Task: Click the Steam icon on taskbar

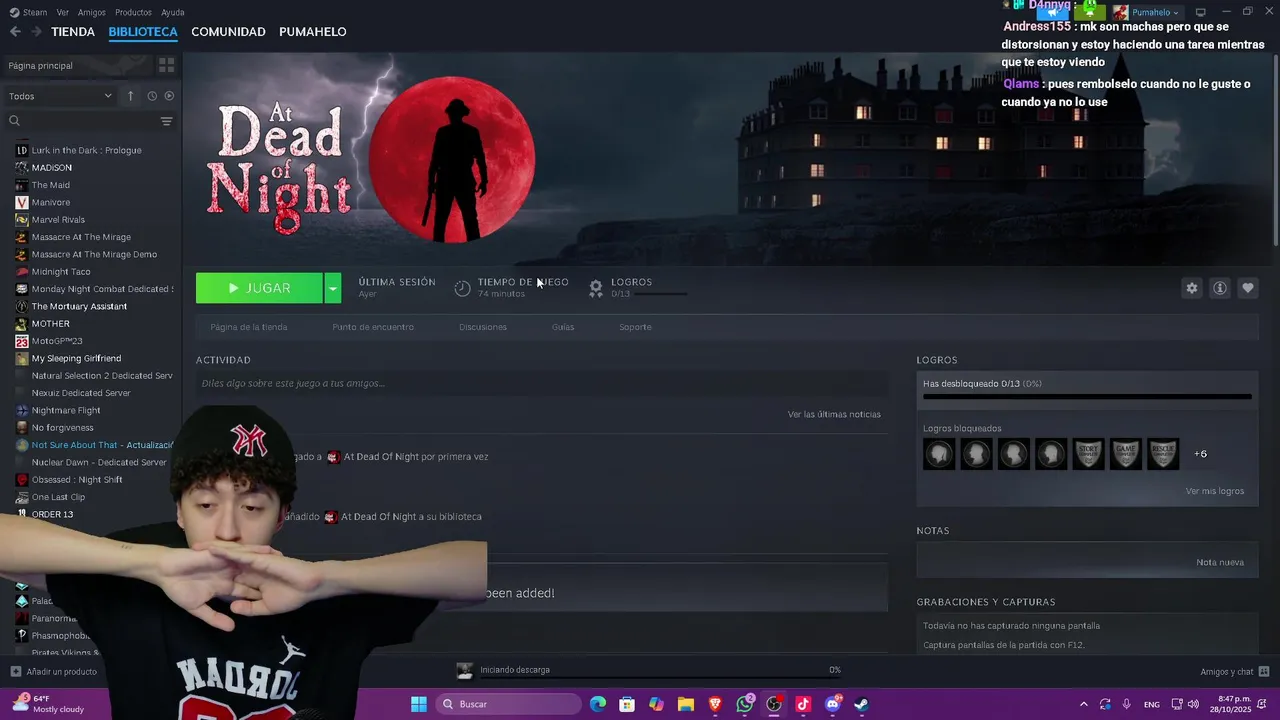Action: [861, 704]
